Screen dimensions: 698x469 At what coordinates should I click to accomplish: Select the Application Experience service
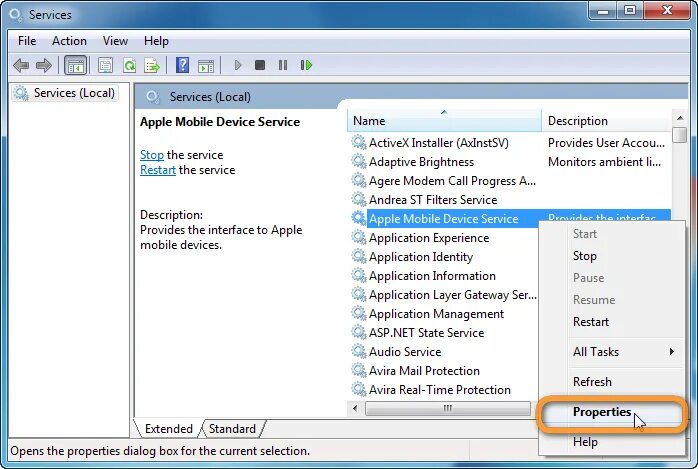[x=429, y=238]
